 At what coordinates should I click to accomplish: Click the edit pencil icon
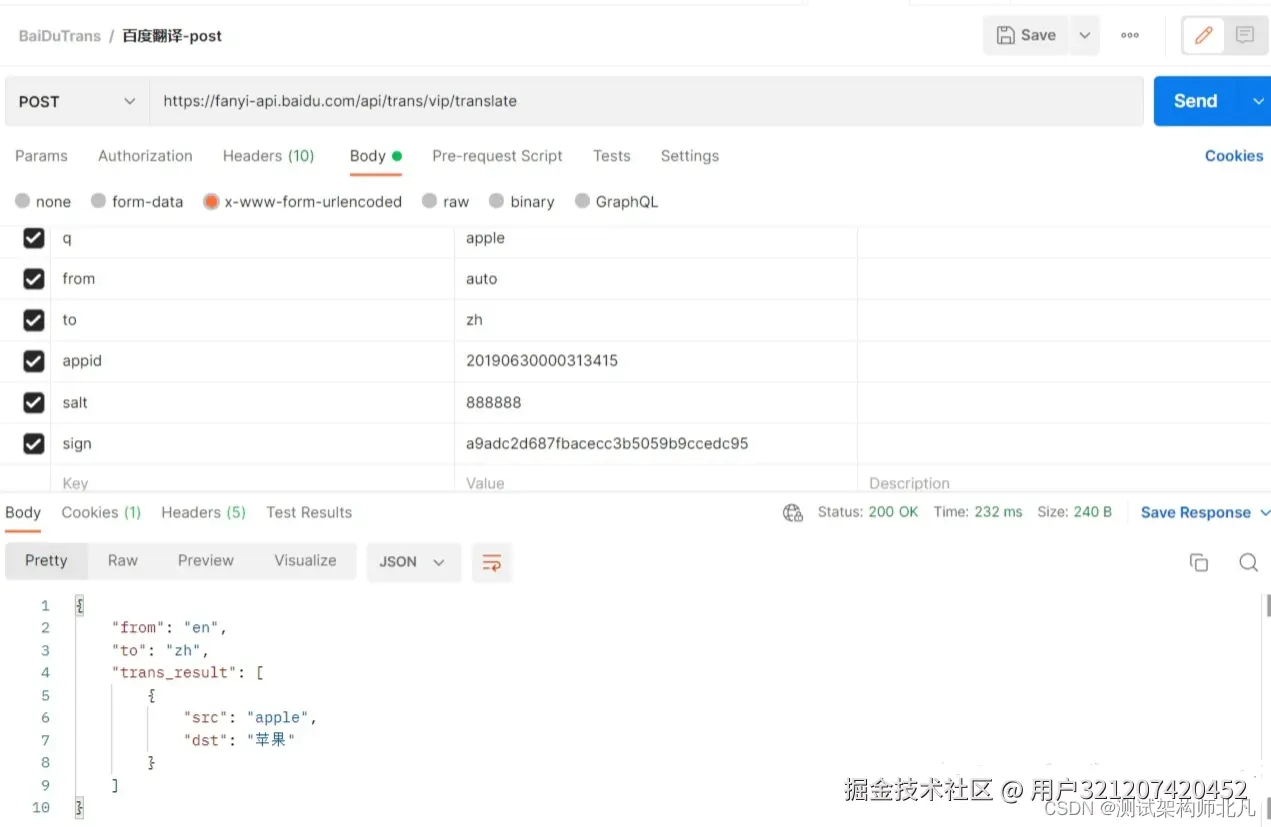(x=1204, y=35)
